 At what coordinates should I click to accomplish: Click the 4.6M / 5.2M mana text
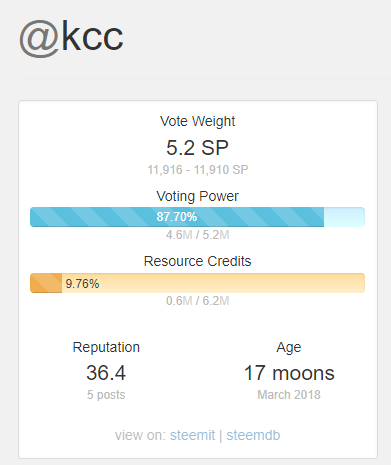pos(198,235)
